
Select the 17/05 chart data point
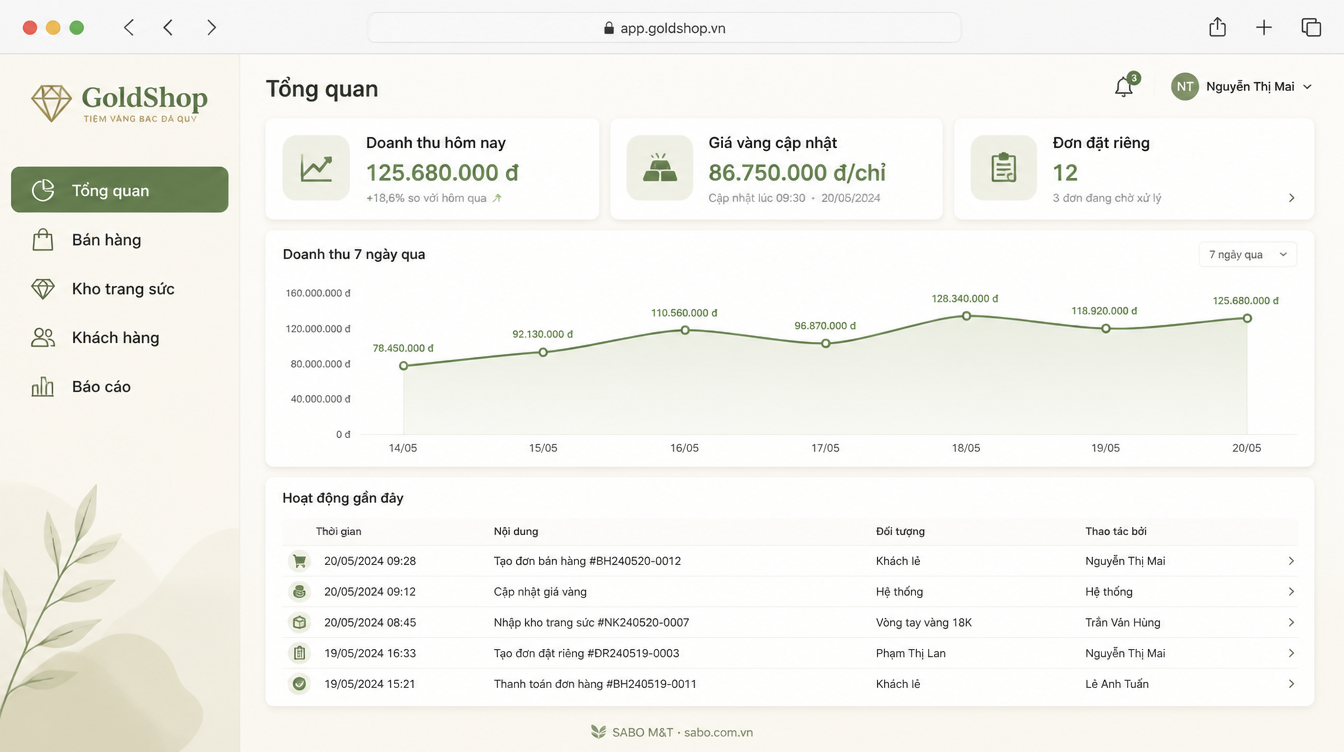(x=826, y=343)
